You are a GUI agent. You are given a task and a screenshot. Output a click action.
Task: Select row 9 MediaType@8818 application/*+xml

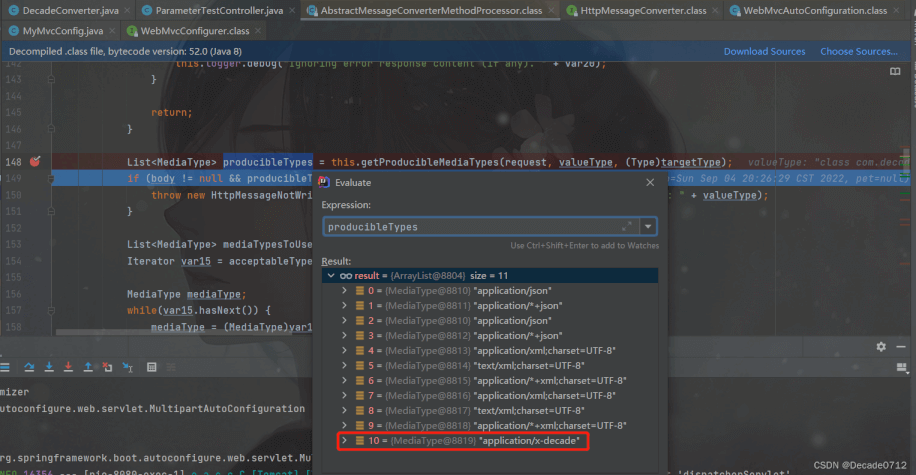tap(490, 425)
